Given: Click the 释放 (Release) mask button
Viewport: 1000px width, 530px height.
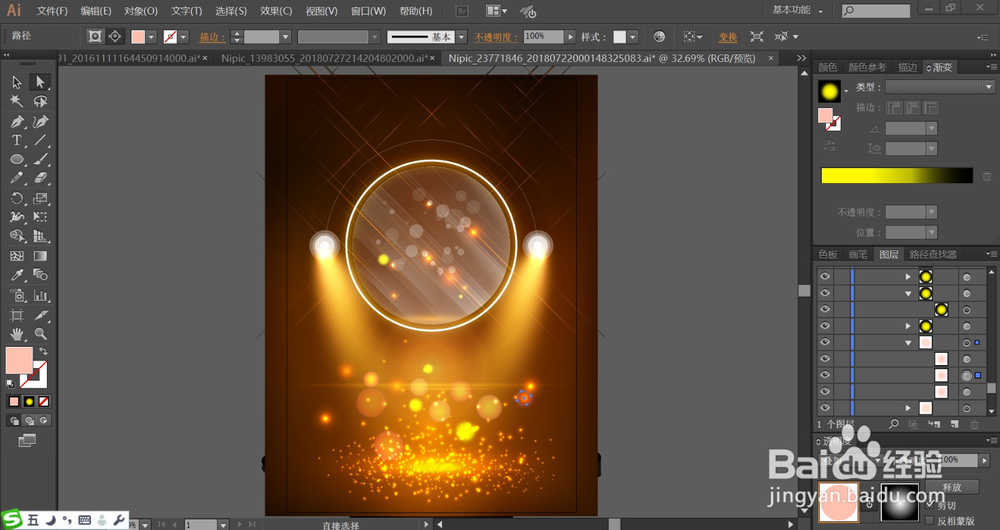Looking at the screenshot, I should click(952, 487).
